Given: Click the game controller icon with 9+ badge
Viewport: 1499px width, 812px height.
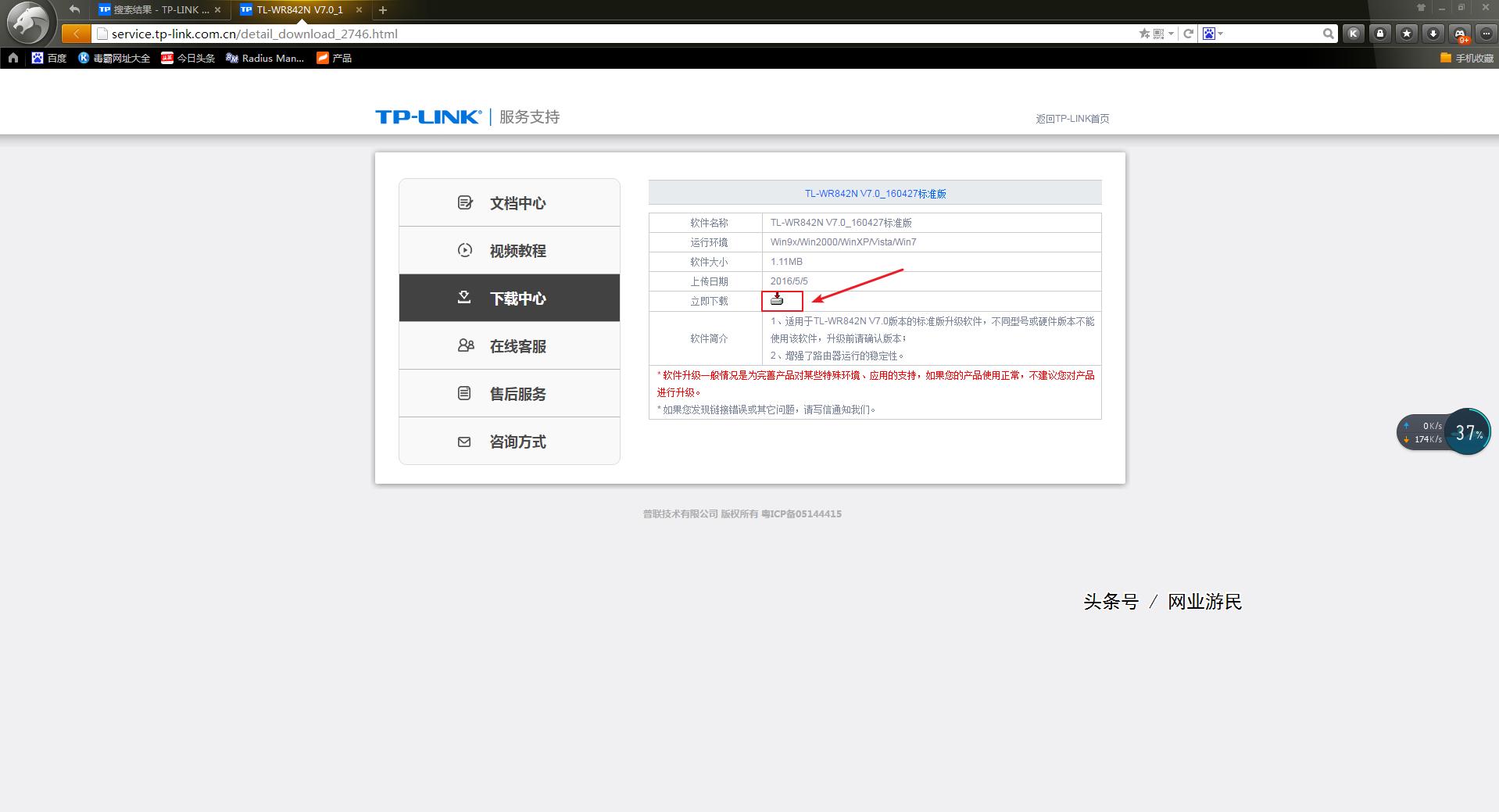Looking at the screenshot, I should 1459,34.
